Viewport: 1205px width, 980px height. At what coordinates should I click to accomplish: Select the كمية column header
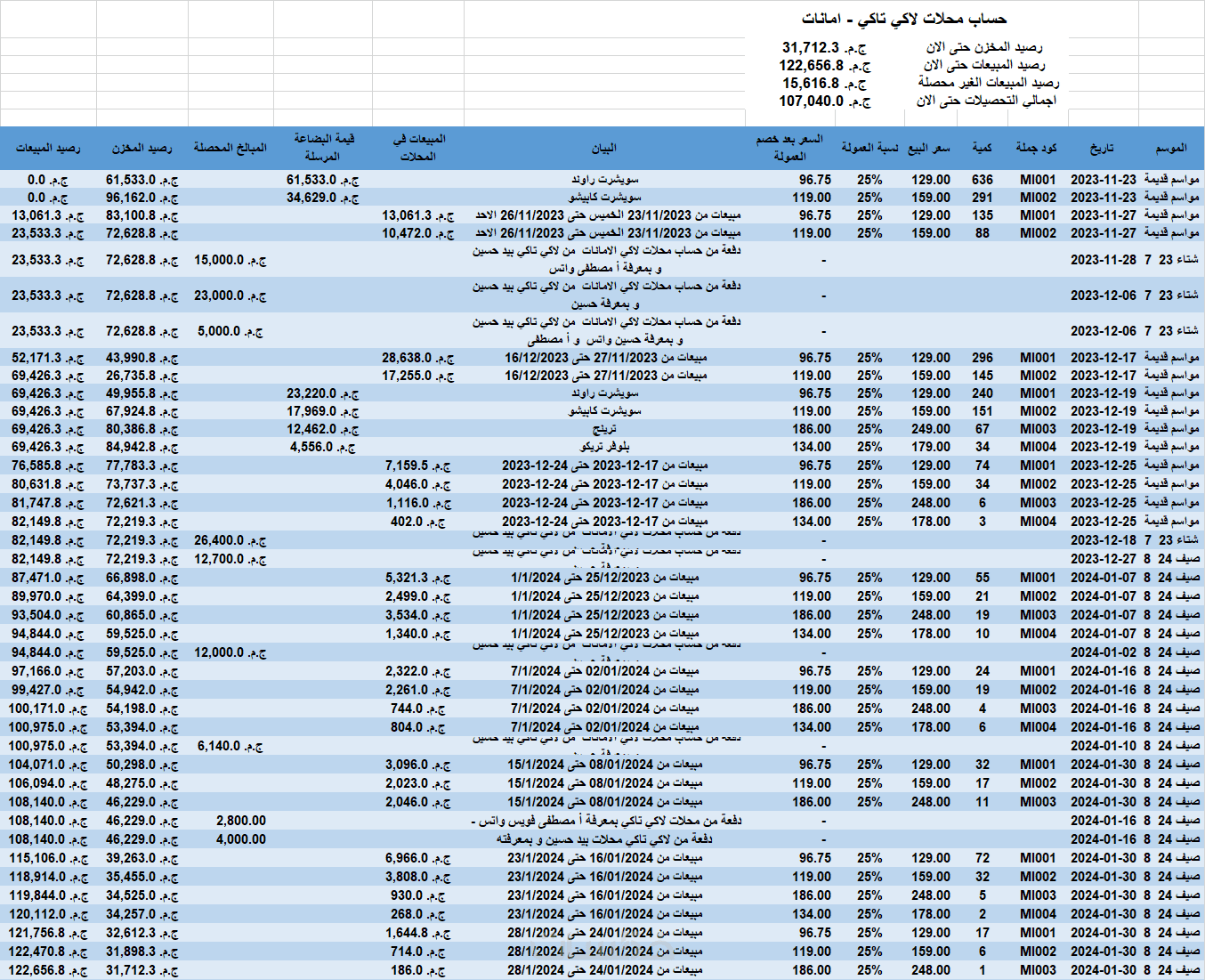pos(982,148)
